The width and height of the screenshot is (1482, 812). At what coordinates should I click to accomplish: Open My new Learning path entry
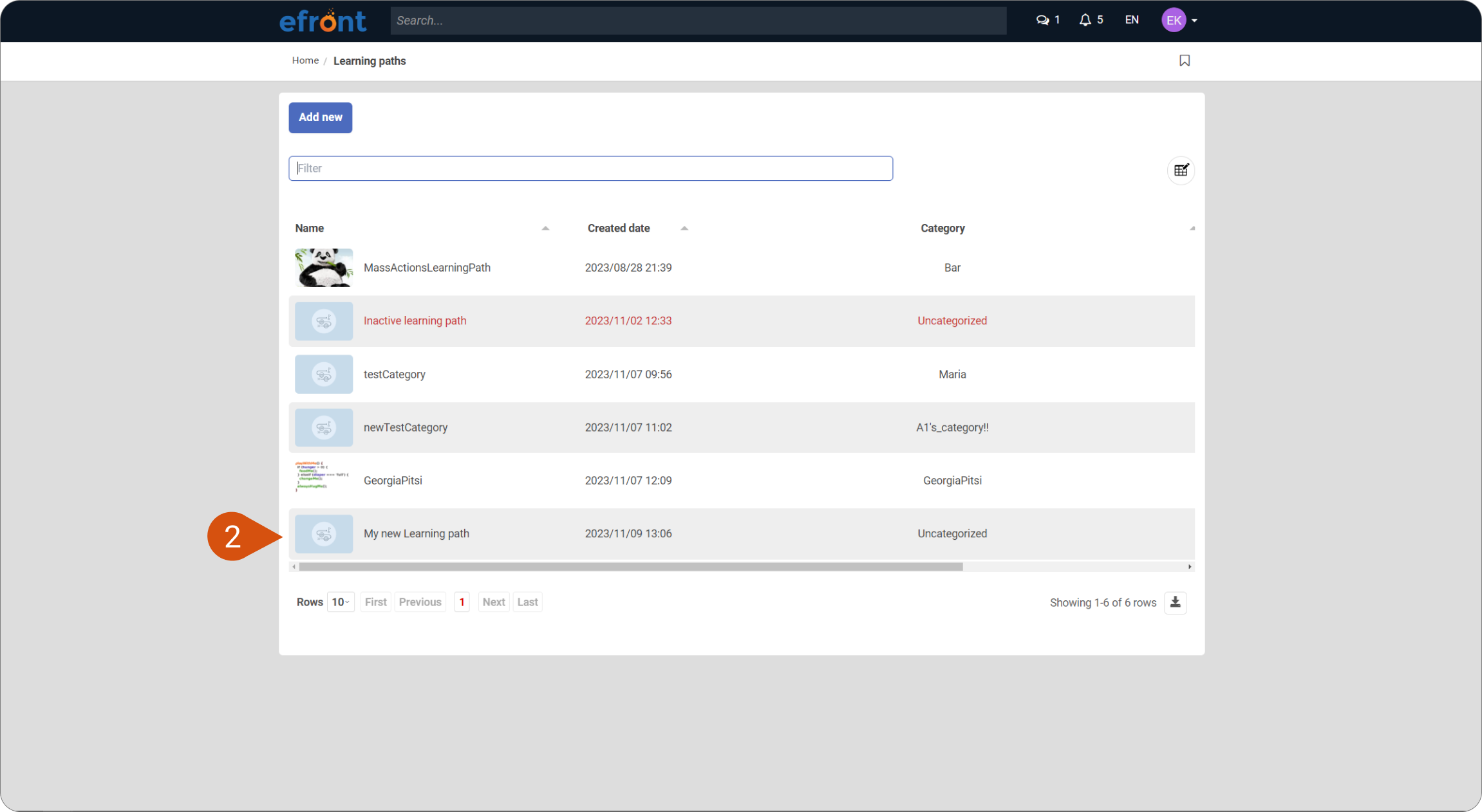[x=417, y=534]
